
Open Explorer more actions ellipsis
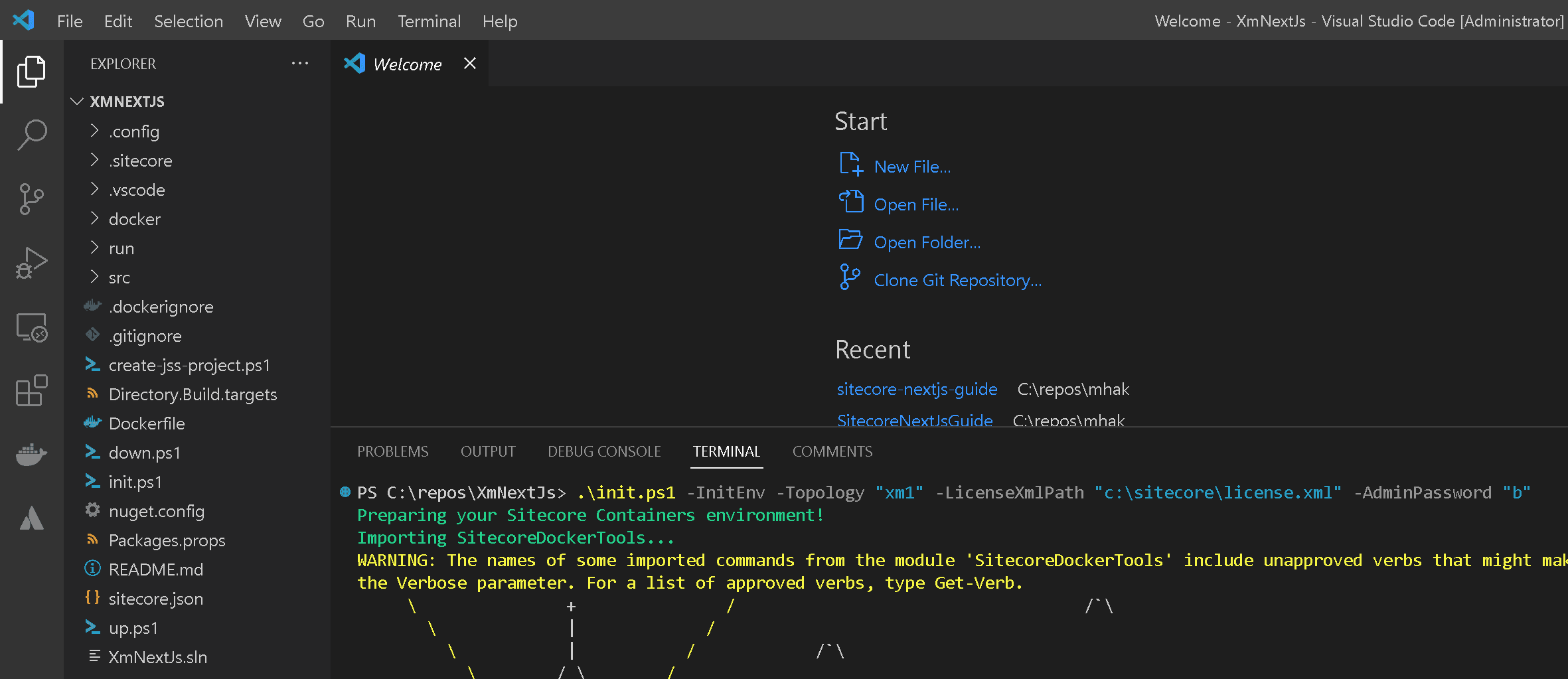point(300,64)
